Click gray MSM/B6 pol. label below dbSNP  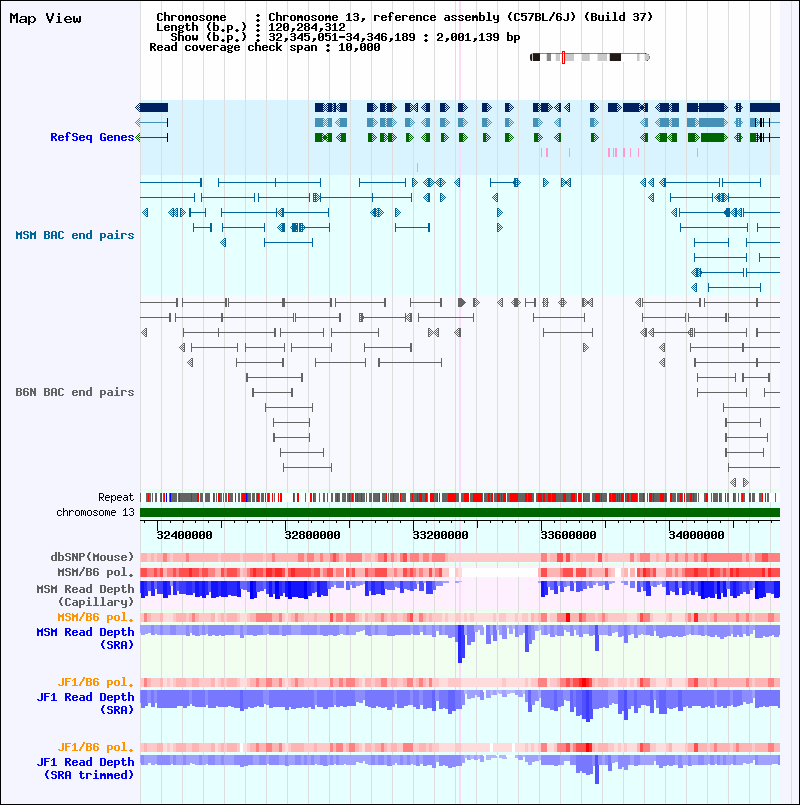[96, 572]
